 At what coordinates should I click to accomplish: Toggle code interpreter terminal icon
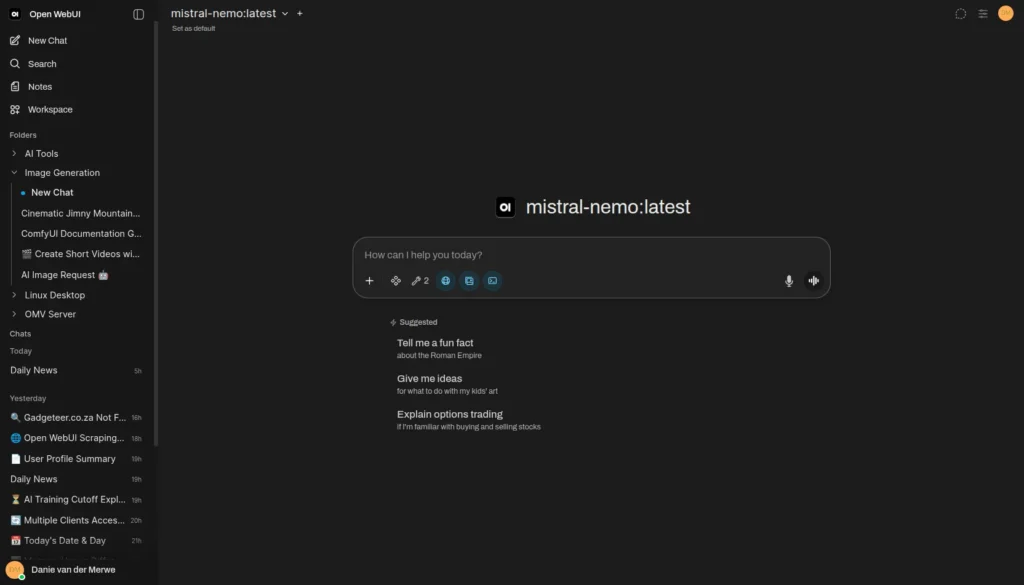click(492, 281)
